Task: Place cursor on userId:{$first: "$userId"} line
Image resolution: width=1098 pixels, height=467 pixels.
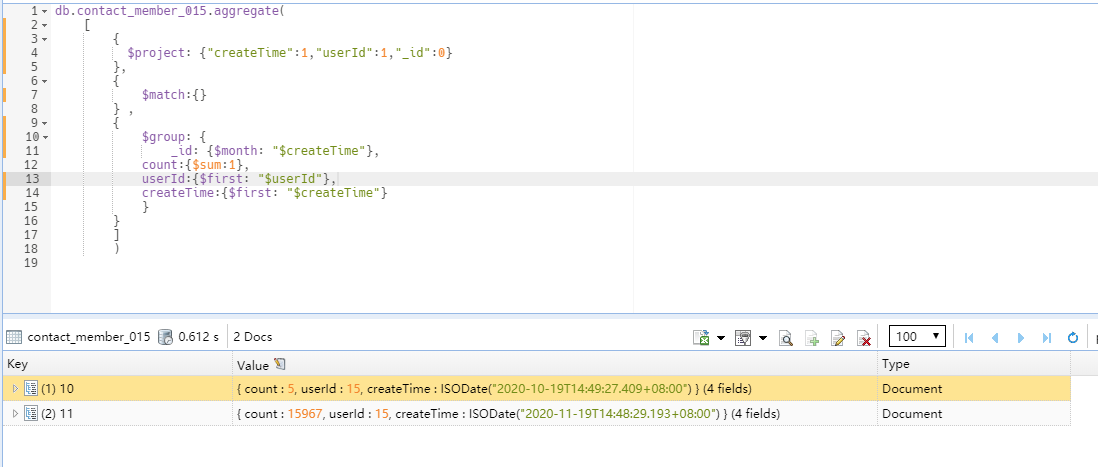Action: click(239, 179)
